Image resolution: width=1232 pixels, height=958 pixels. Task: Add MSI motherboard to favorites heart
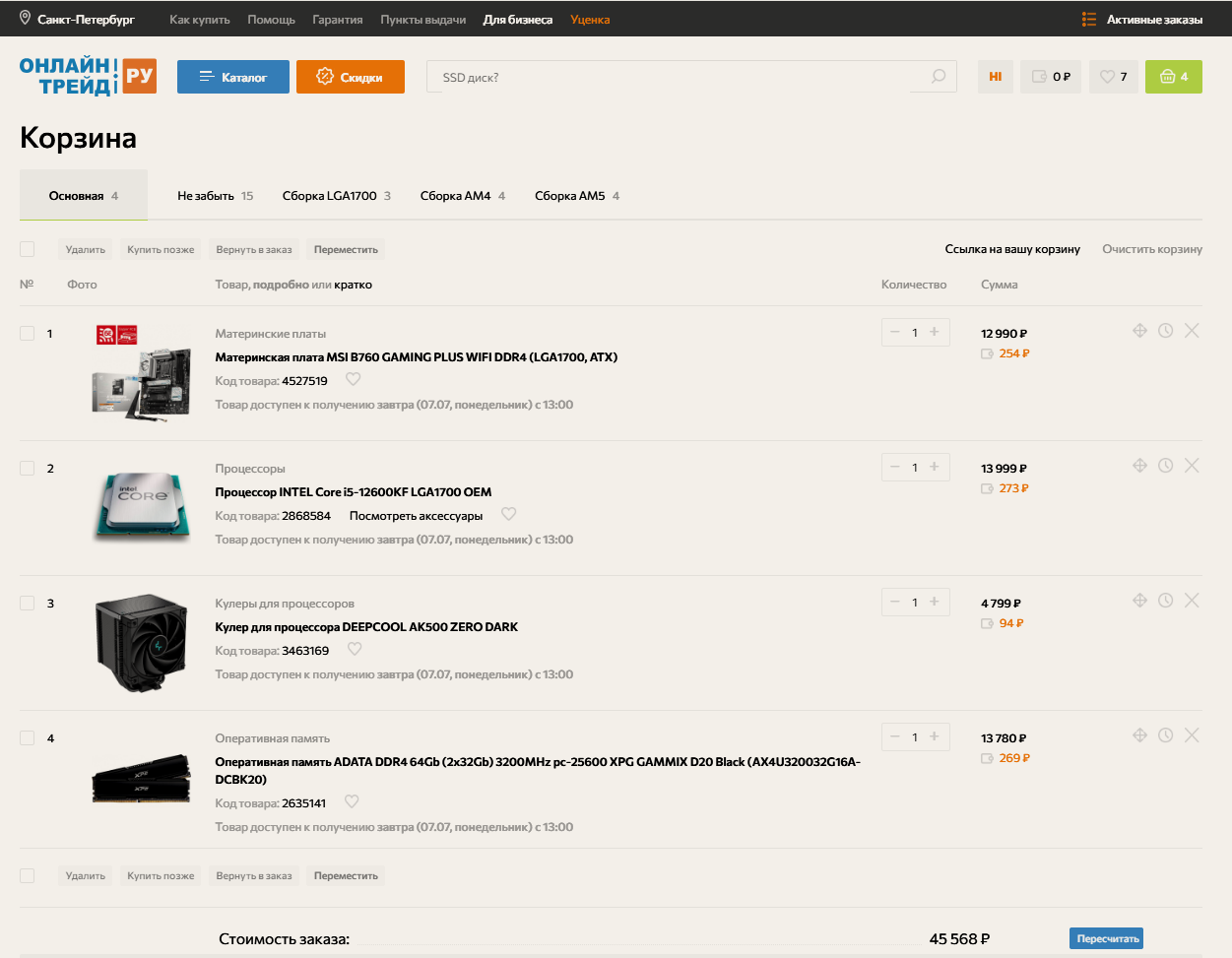pos(353,379)
